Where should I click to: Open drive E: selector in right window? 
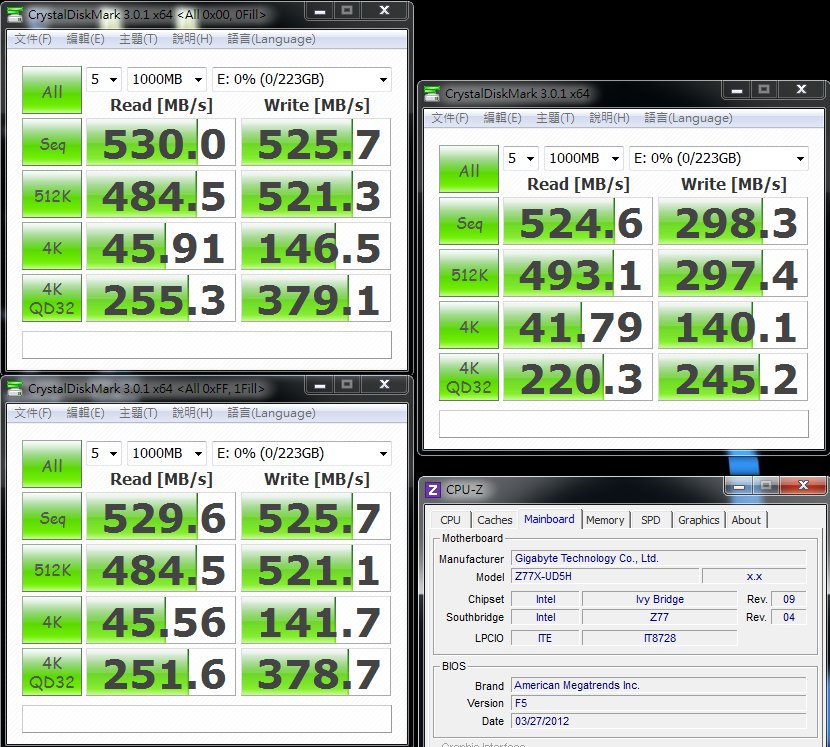point(718,159)
